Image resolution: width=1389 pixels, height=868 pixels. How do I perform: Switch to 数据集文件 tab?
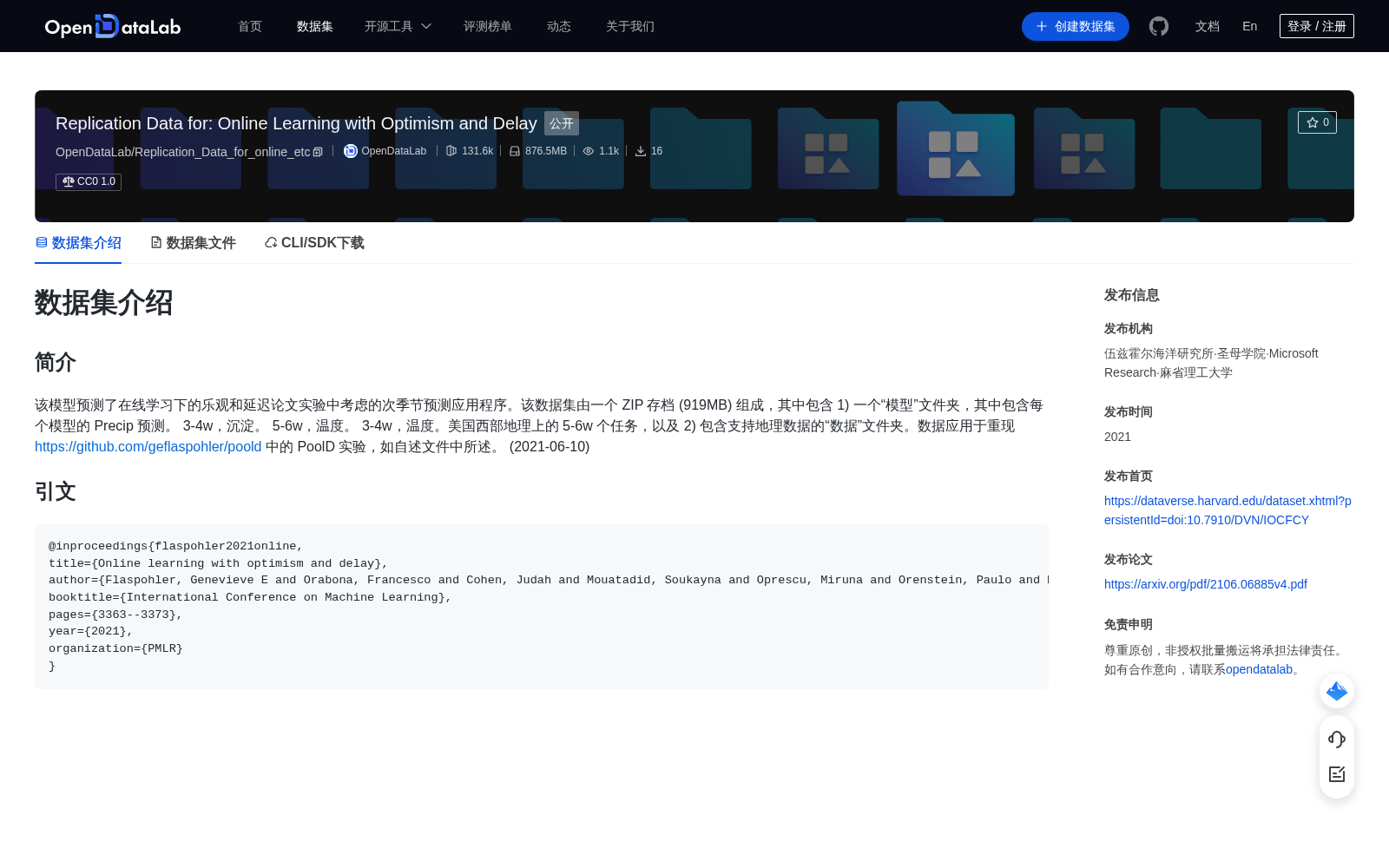click(x=193, y=243)
